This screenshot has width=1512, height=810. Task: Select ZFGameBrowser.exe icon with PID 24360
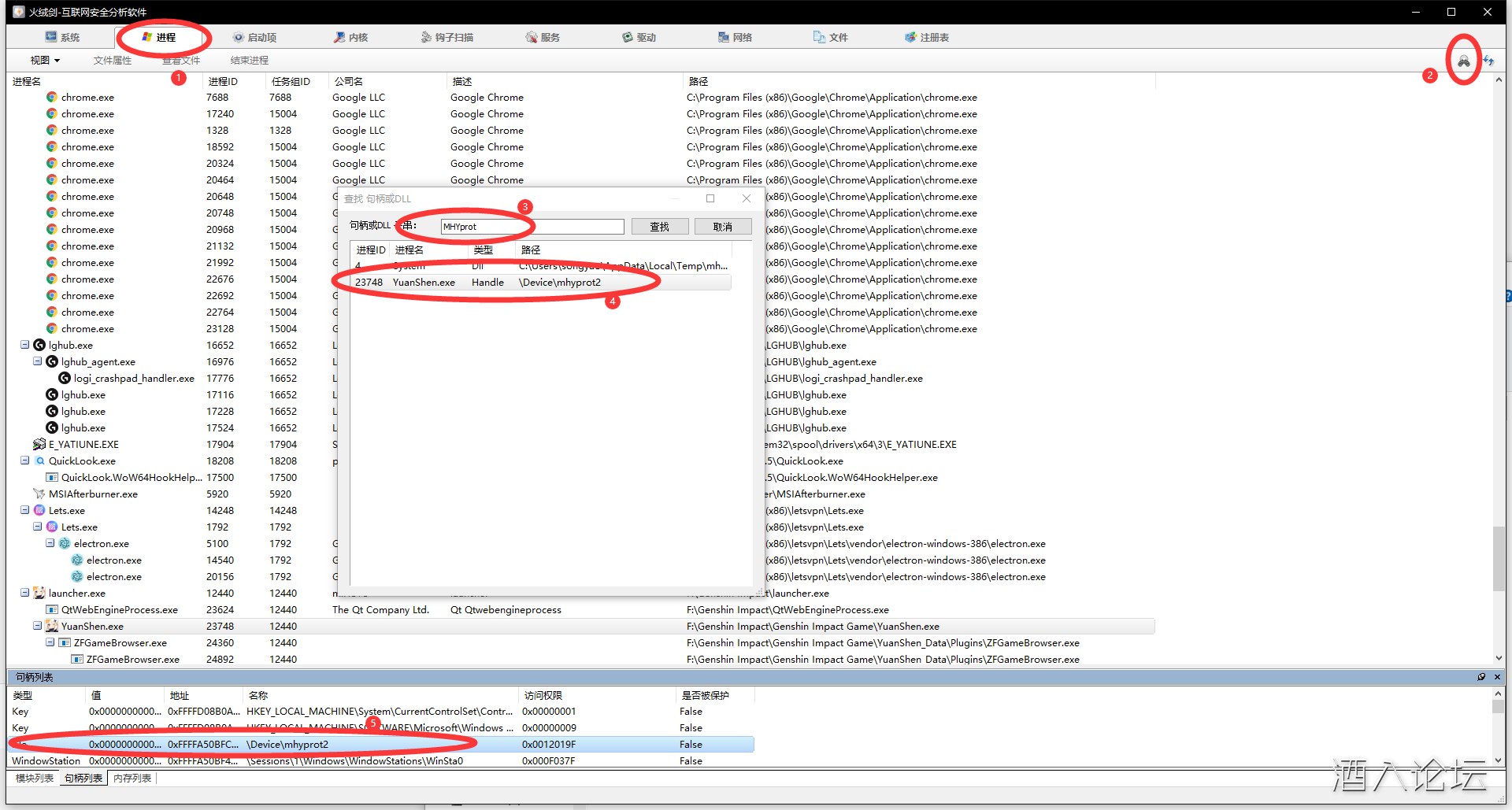pos(65,642)
